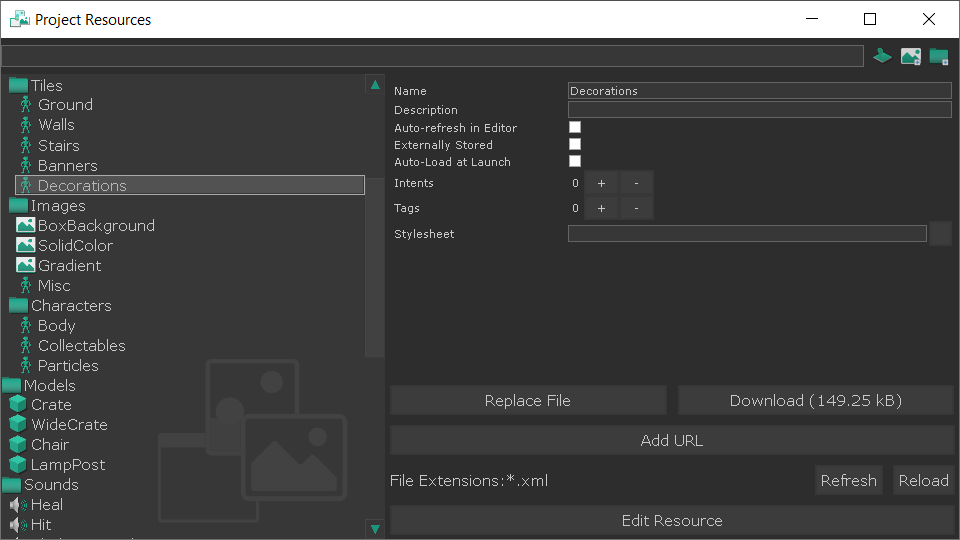Viewport: 960px width, 540px height.
Task: Click the resource tree scroll down arrow
Action: (375, 528)
